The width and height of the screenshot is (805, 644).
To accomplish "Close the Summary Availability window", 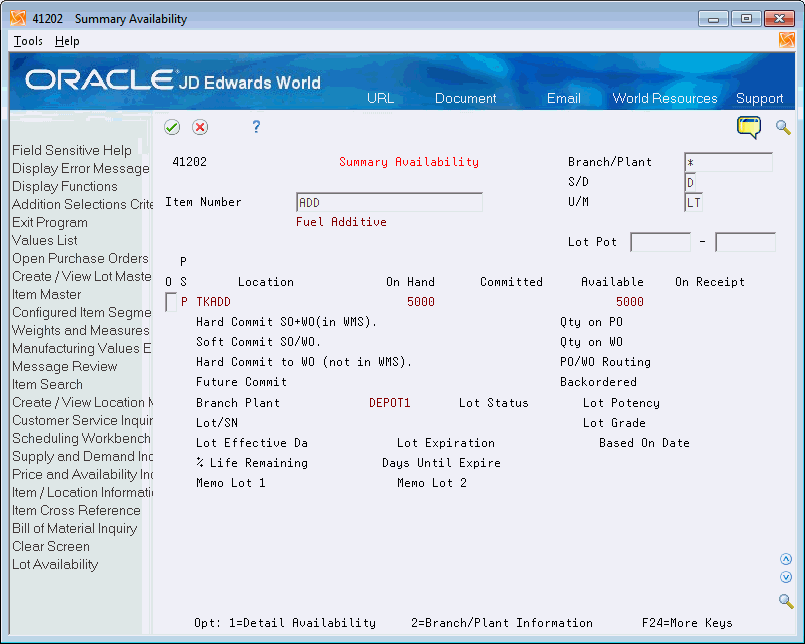I will click(779, 19).
